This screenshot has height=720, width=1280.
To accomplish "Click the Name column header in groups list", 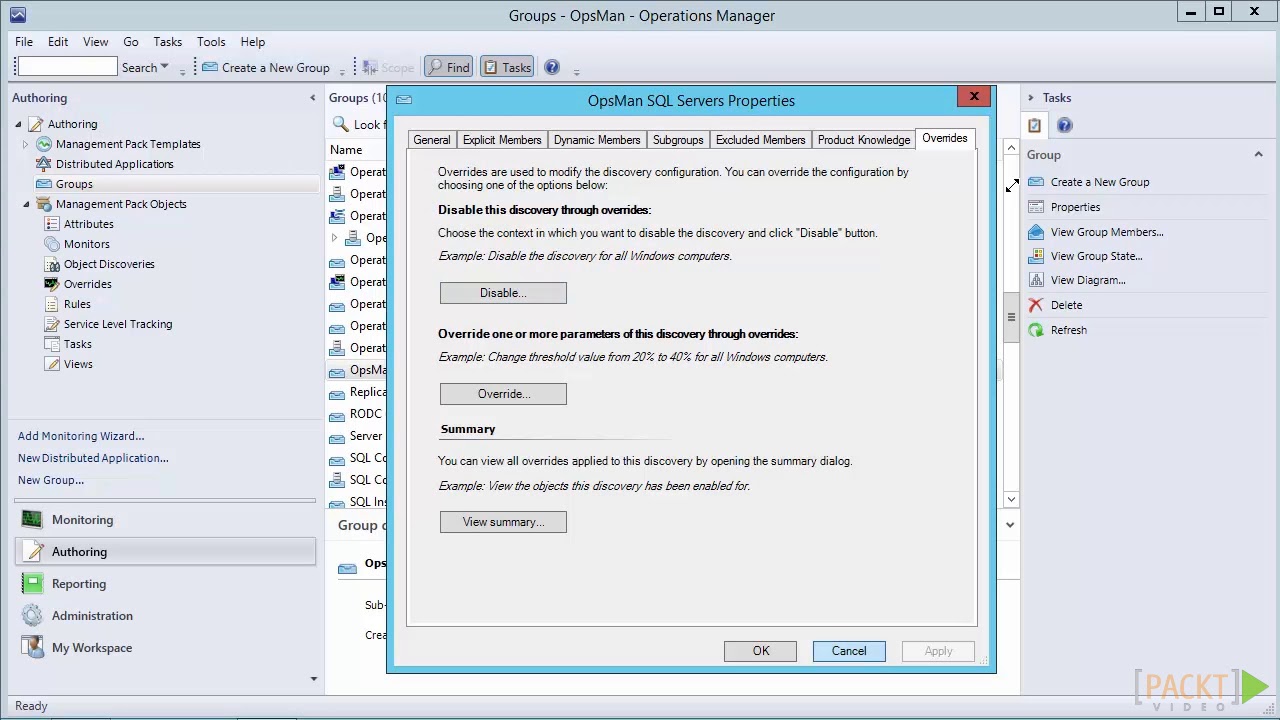I will click(x=346, y=150).
